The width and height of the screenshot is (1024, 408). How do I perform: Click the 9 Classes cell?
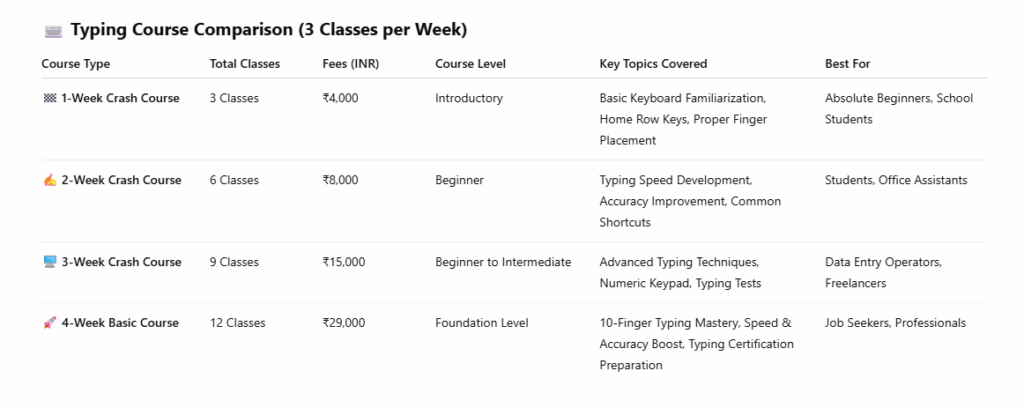coord(234,262)
